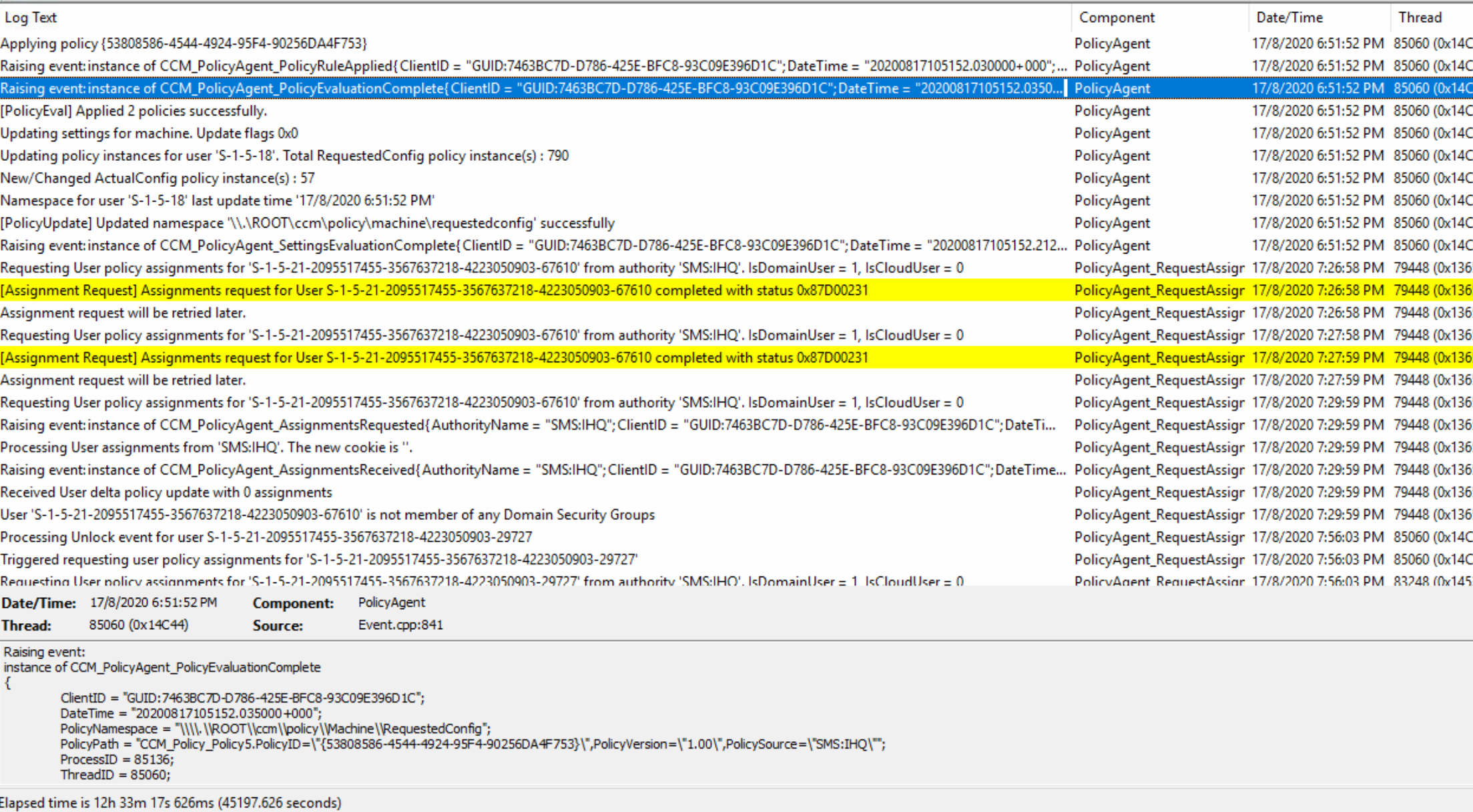Select the first yellow 0x87D00231 status row
Image resolution: width=1473 pixels, height=812 pixels.
click(x=434, y=290)
